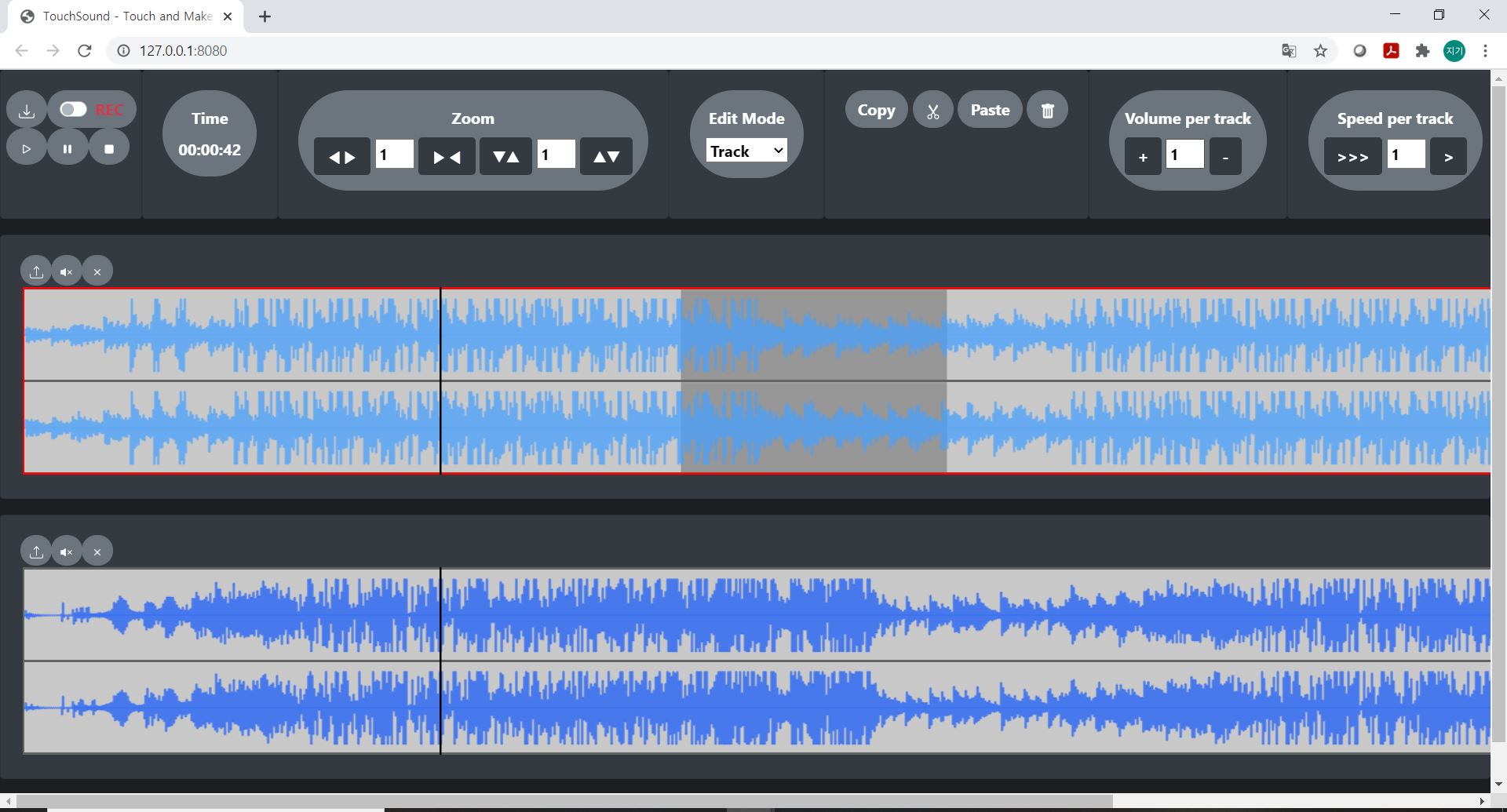Open the translate page icon

1289,51
